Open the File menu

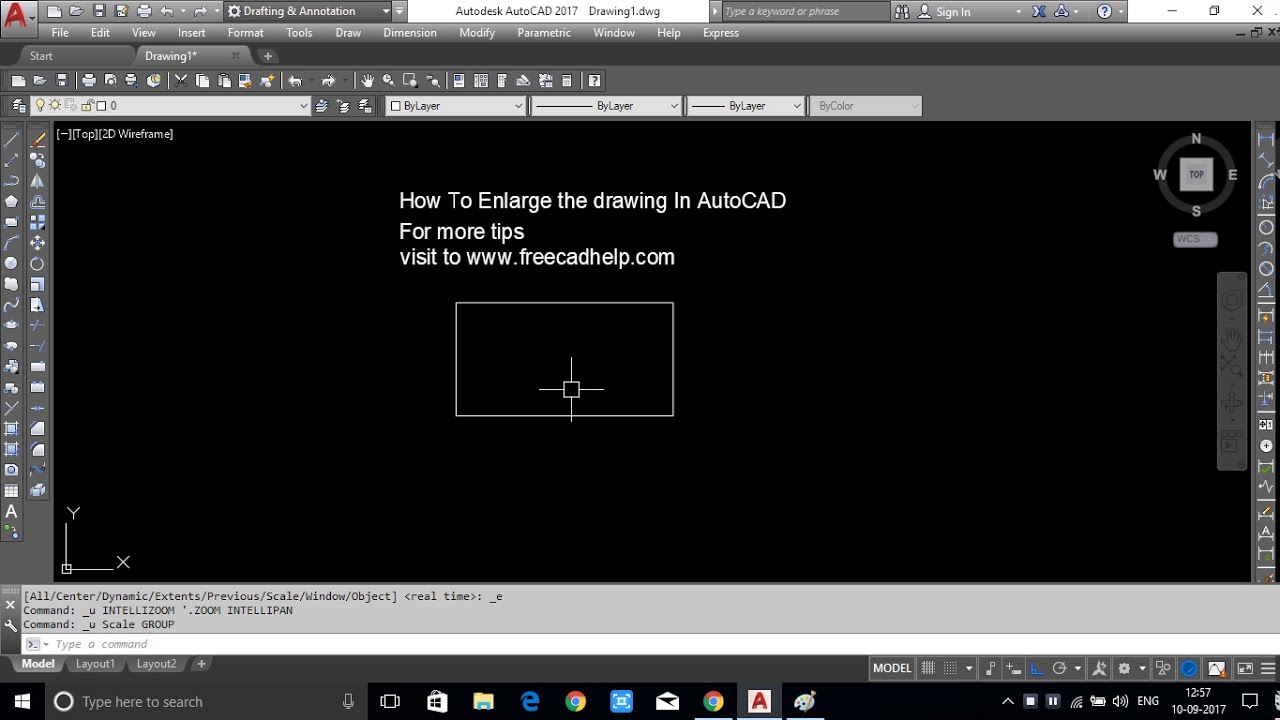[x=60, y=33]
